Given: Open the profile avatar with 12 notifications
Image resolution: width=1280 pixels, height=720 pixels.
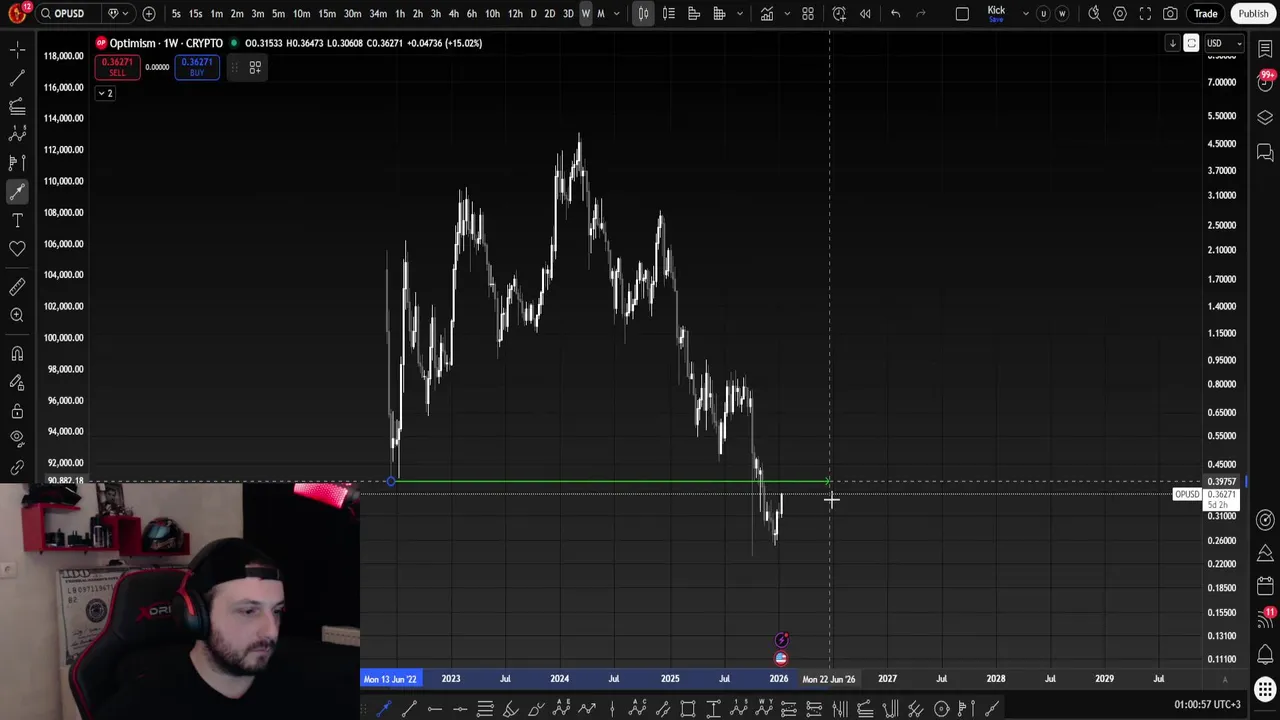Looking at the screenshot, I should point(17,13).
